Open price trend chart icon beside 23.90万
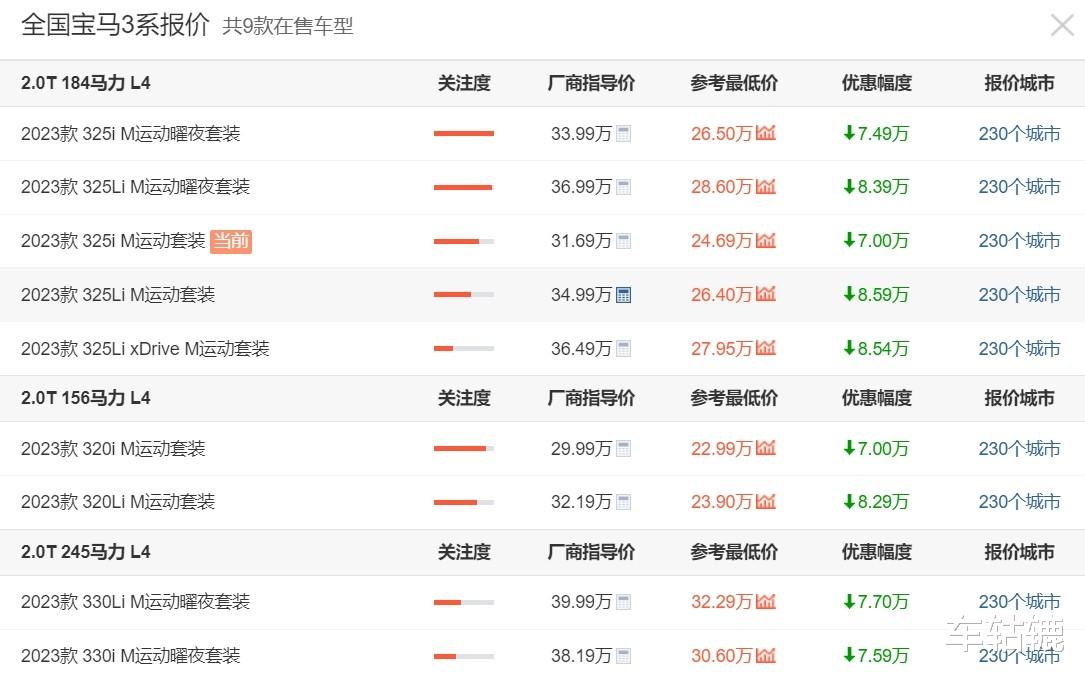 [765, 502]
